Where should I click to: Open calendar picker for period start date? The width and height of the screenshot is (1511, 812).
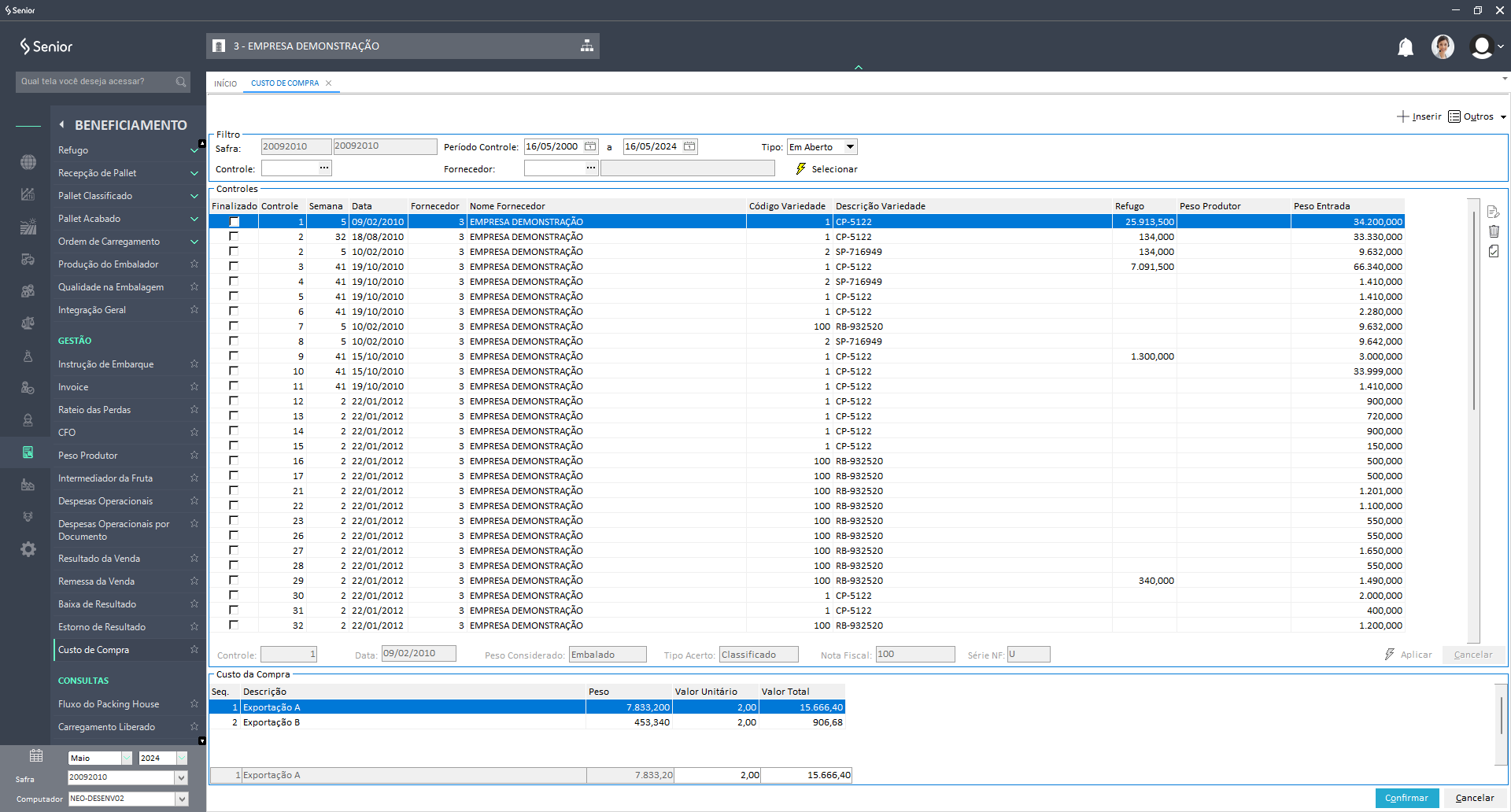(590, 146)
